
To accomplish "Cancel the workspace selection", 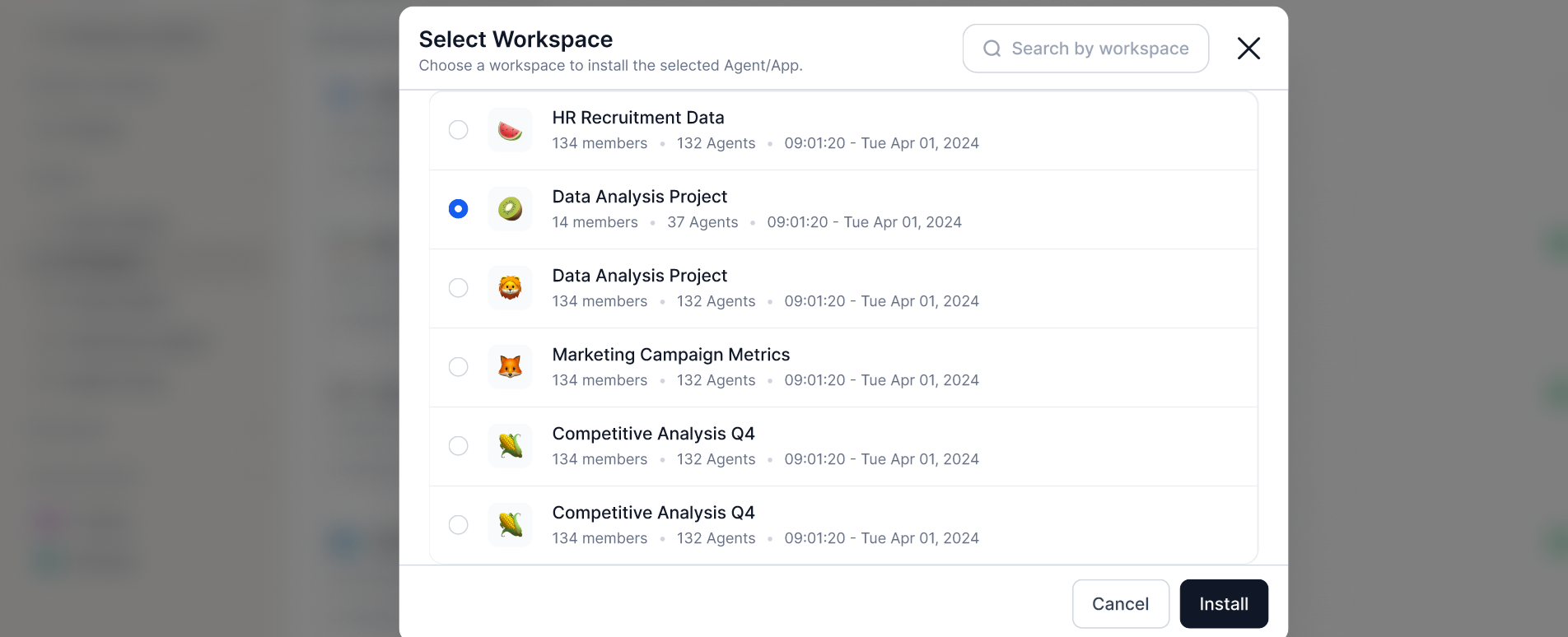I will (1120, 604).
